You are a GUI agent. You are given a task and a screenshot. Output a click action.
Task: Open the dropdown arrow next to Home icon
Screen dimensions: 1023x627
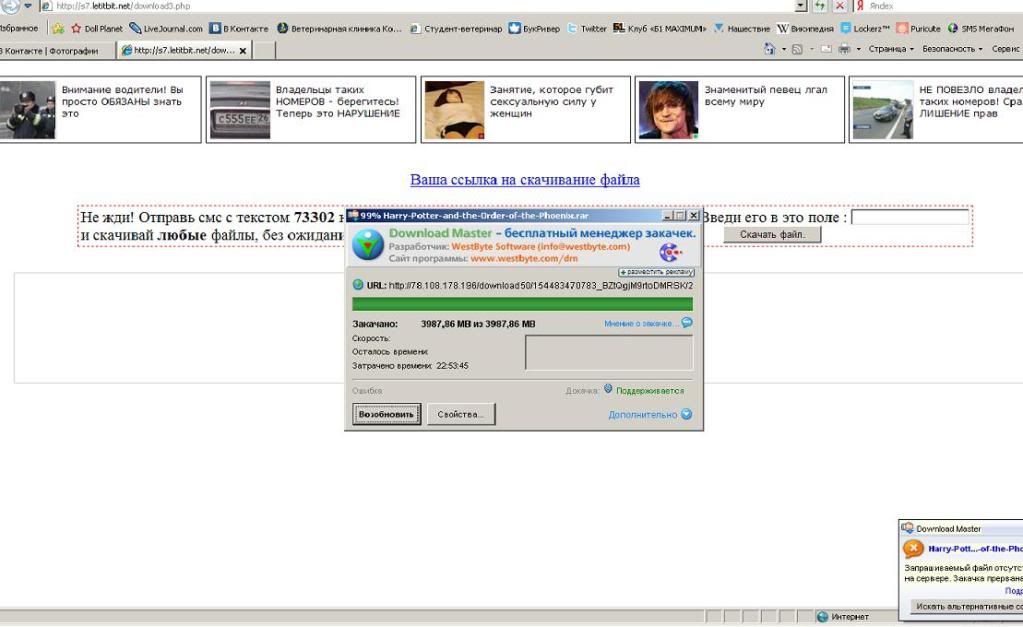(x=783, y=49)
